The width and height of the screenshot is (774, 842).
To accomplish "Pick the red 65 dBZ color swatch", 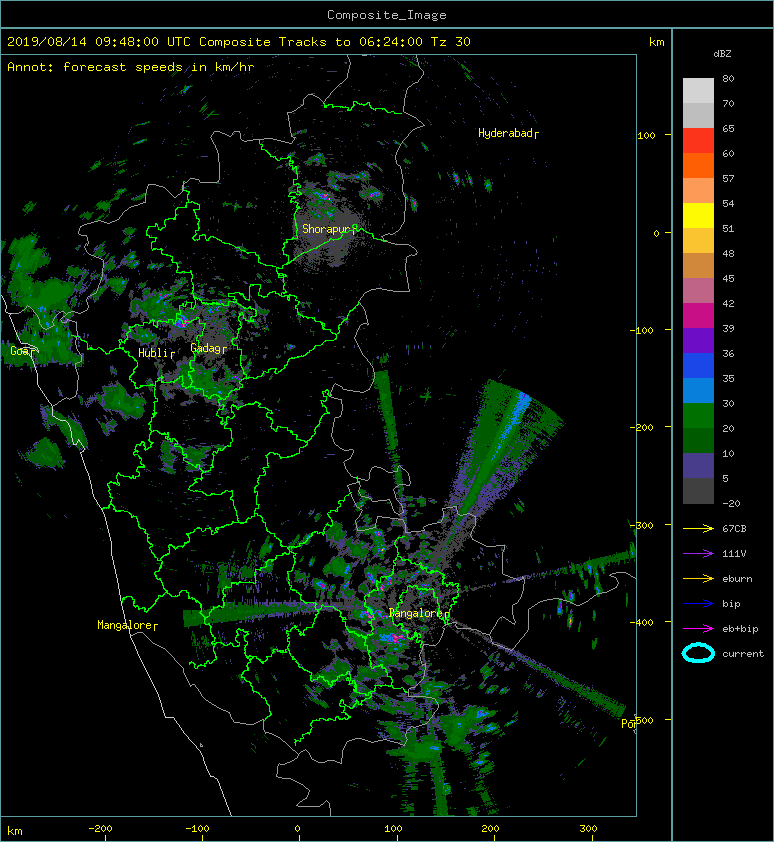I will click(698, 141).
